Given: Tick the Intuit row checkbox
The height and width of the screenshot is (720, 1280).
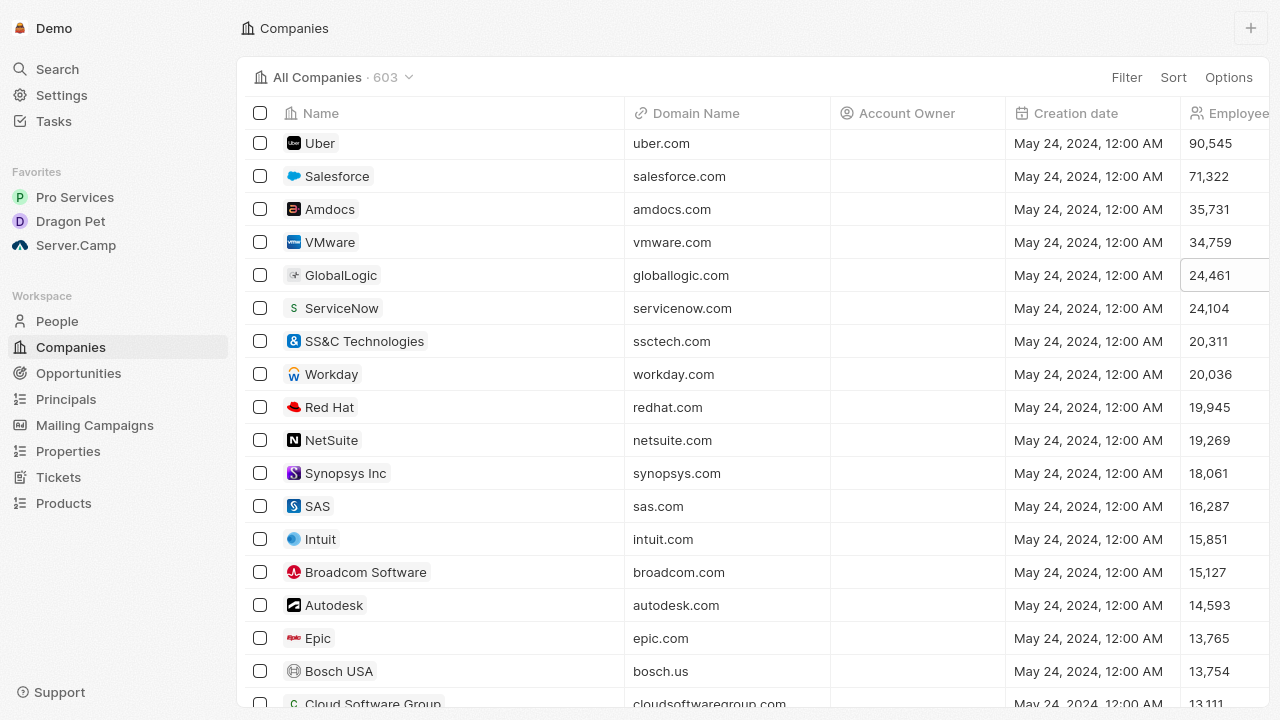Looking at the screenshot, I should click(260, 539).
